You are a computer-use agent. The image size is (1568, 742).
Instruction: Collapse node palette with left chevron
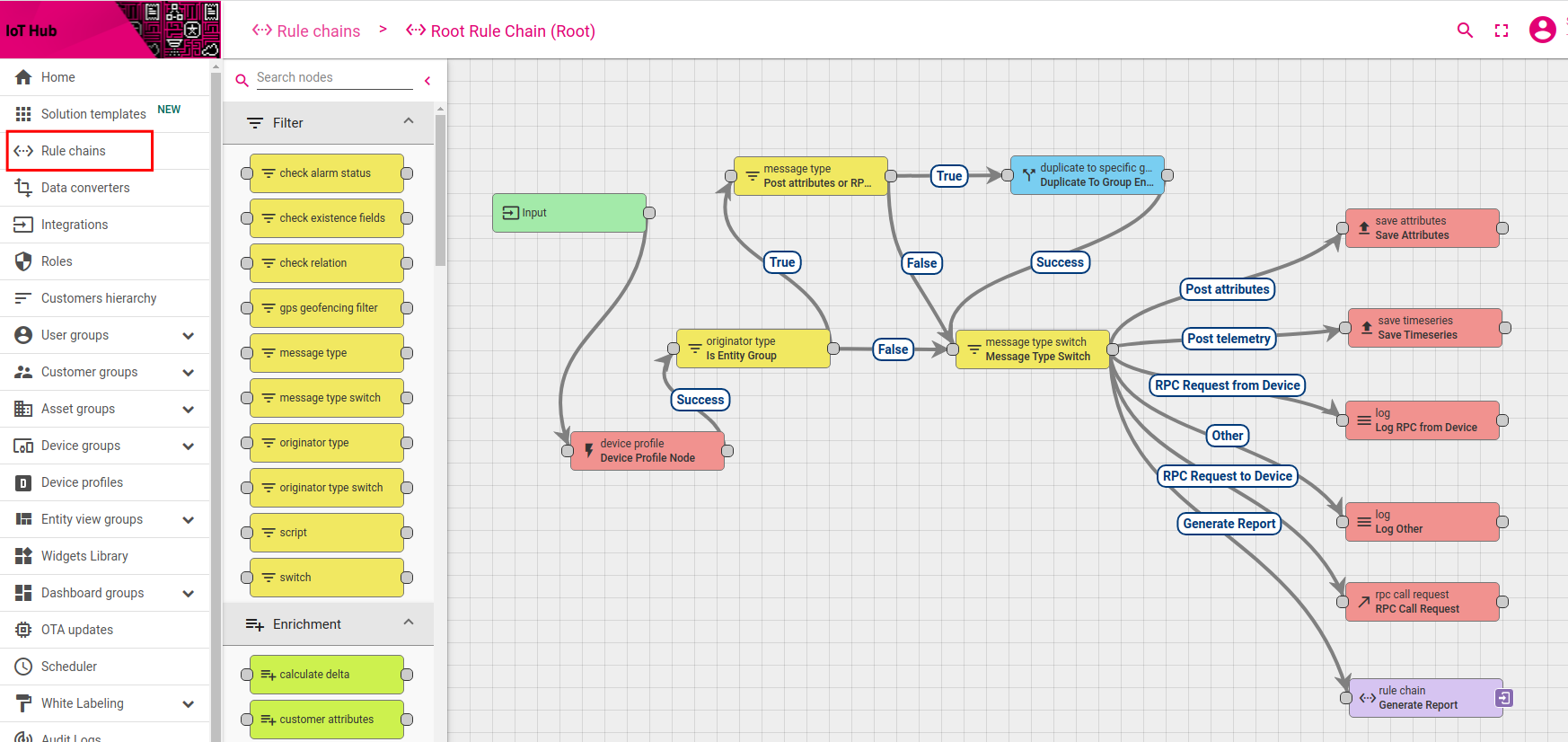(x=427, y=81)
